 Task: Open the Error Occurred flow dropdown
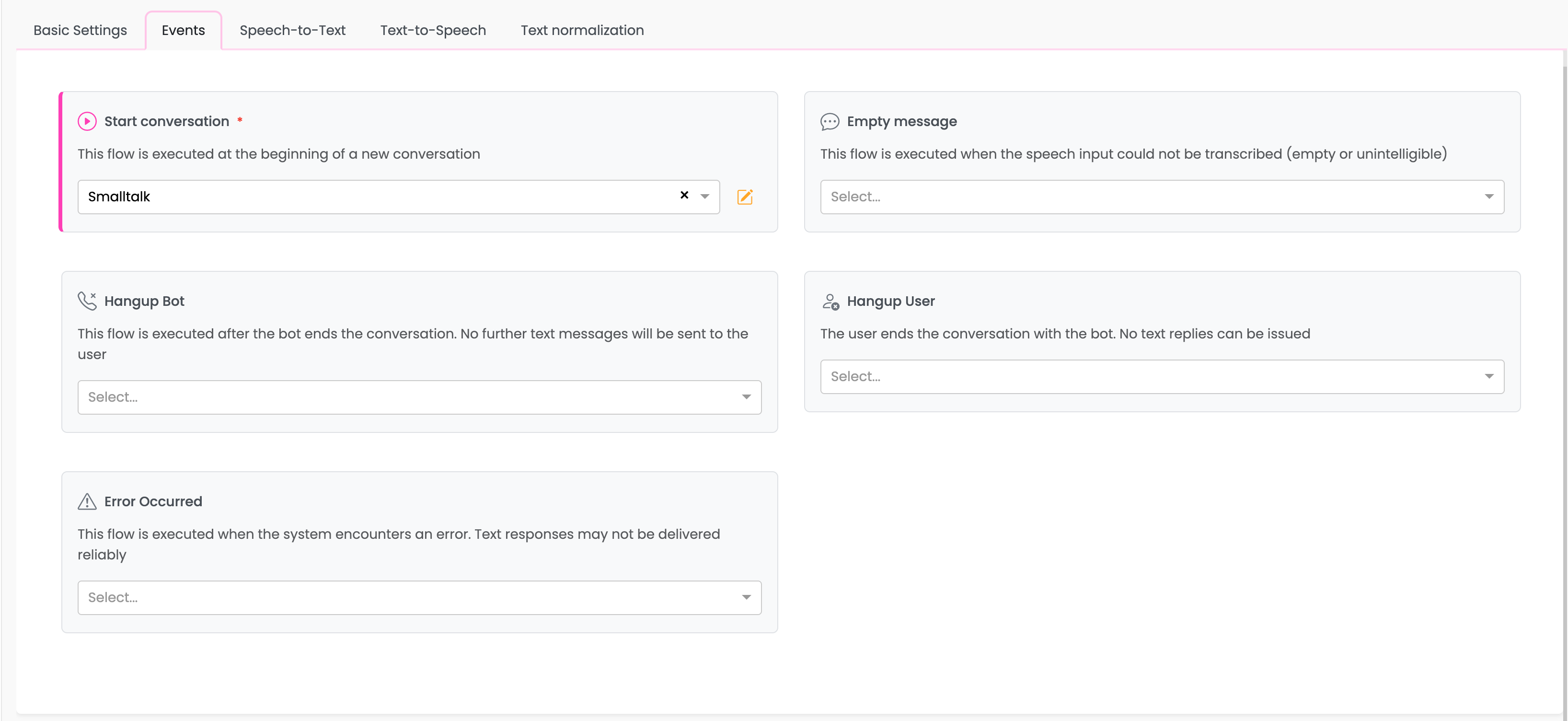[x=419, y=597]
